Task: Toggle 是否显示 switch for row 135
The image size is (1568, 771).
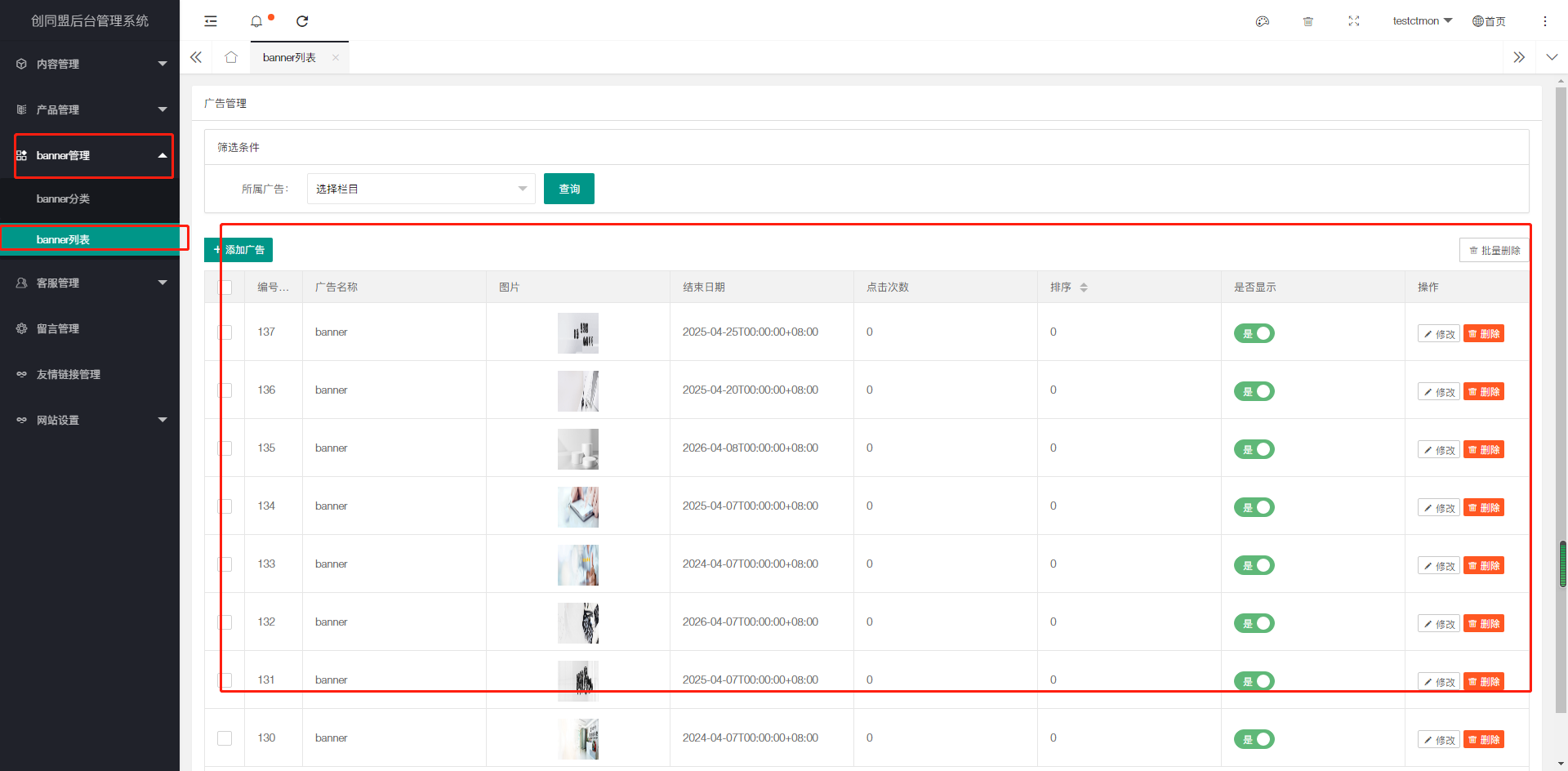Action: 1254,449
